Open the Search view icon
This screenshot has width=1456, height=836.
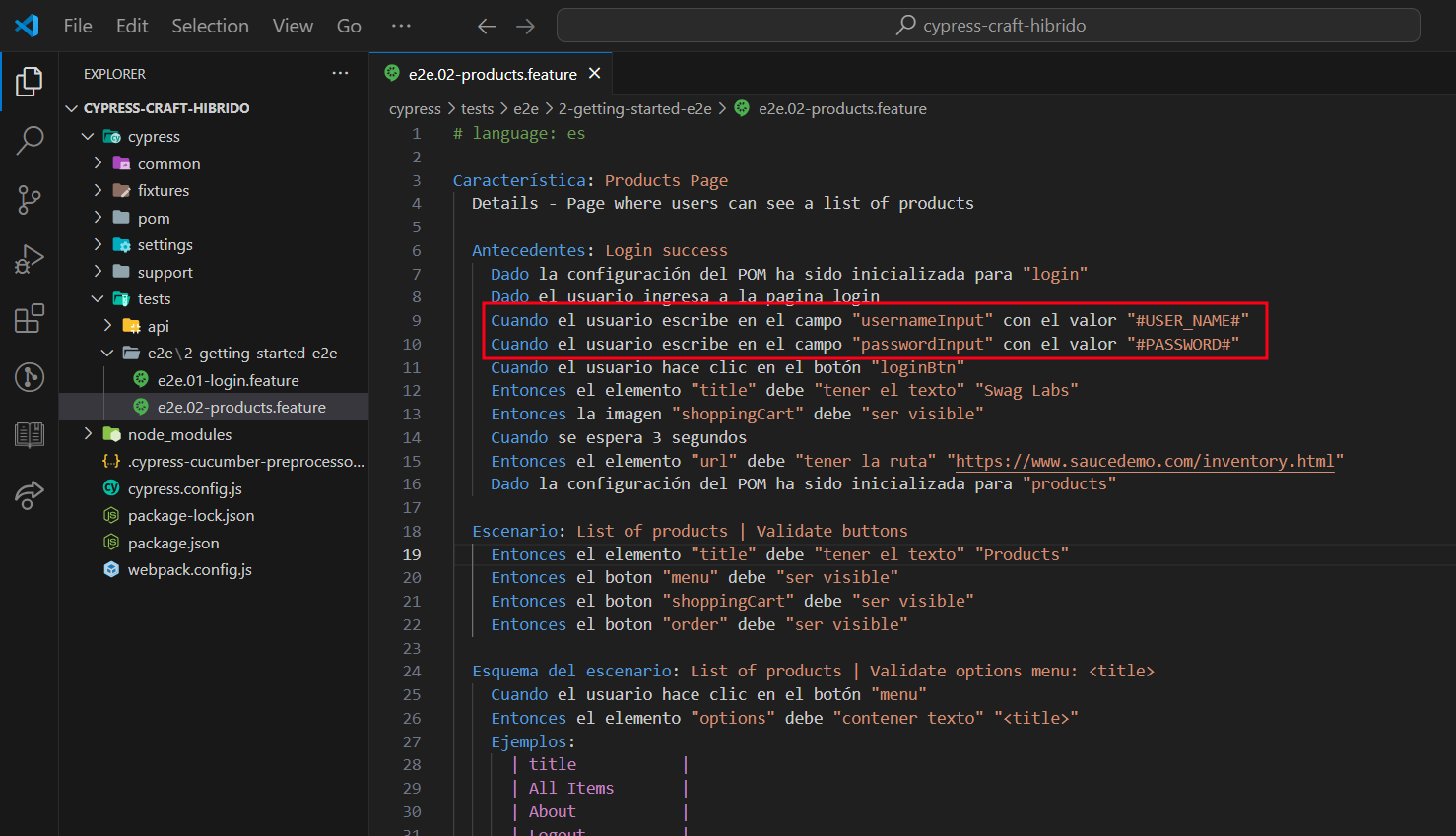click(x=30, y=141)
